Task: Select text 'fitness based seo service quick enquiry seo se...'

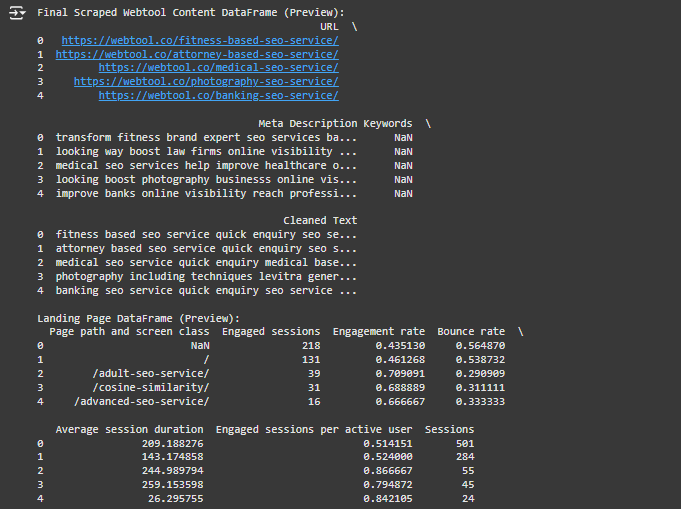Action: click(206, 235)
